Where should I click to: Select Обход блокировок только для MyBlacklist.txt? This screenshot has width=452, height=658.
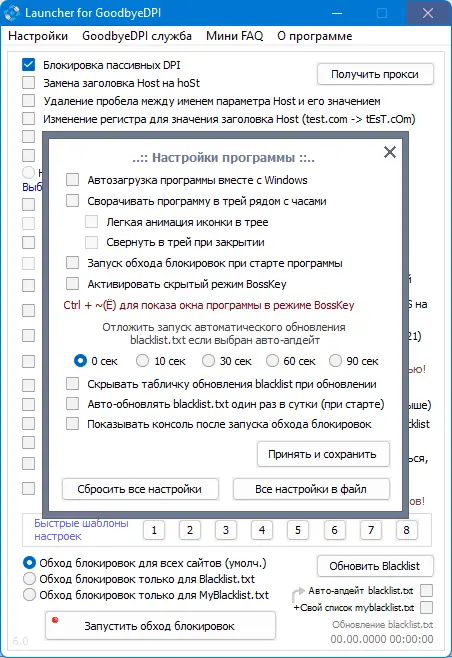[29, 595]
